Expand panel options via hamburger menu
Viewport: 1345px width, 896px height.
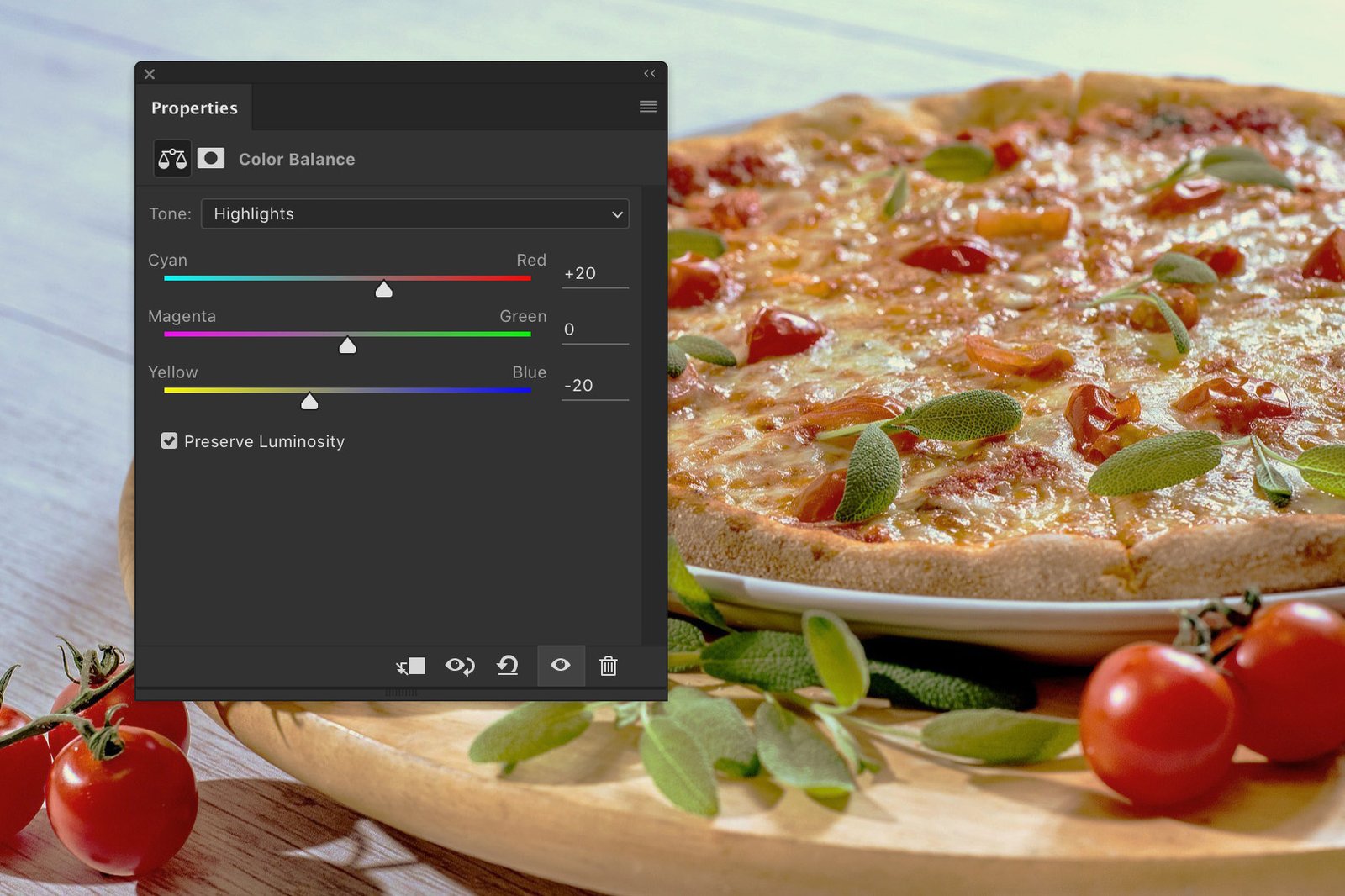647,107
